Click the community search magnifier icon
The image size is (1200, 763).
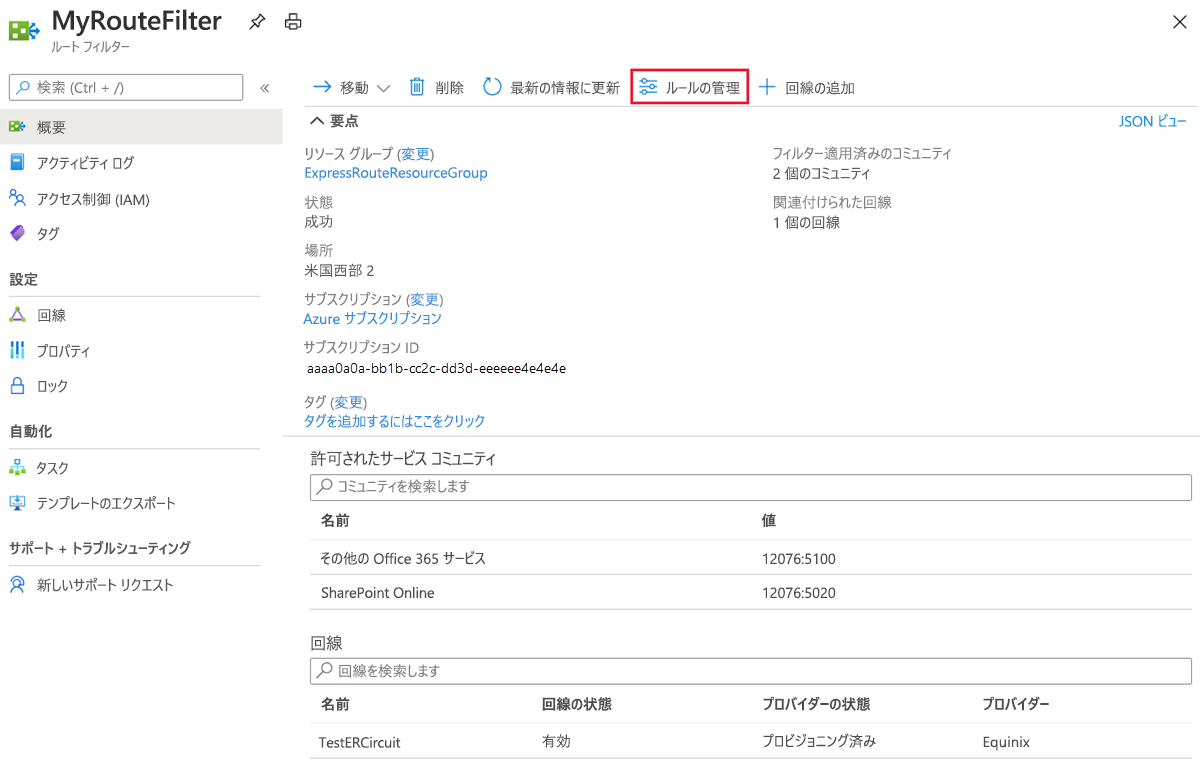[x=325, y=487]
